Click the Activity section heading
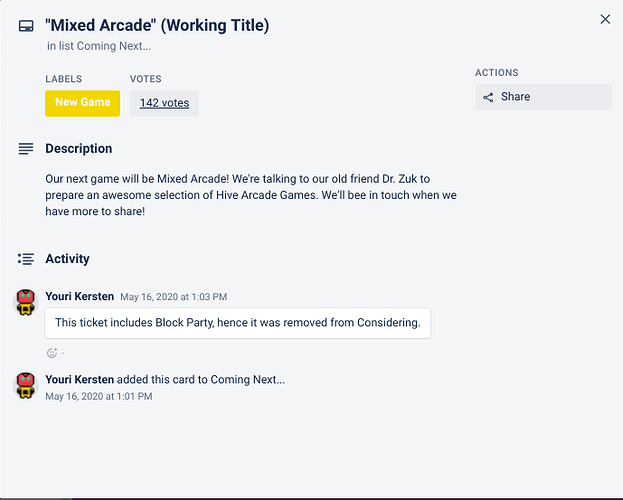Viewport: 623px width, 500px height. pyautogui.click(x=67, y=259)
